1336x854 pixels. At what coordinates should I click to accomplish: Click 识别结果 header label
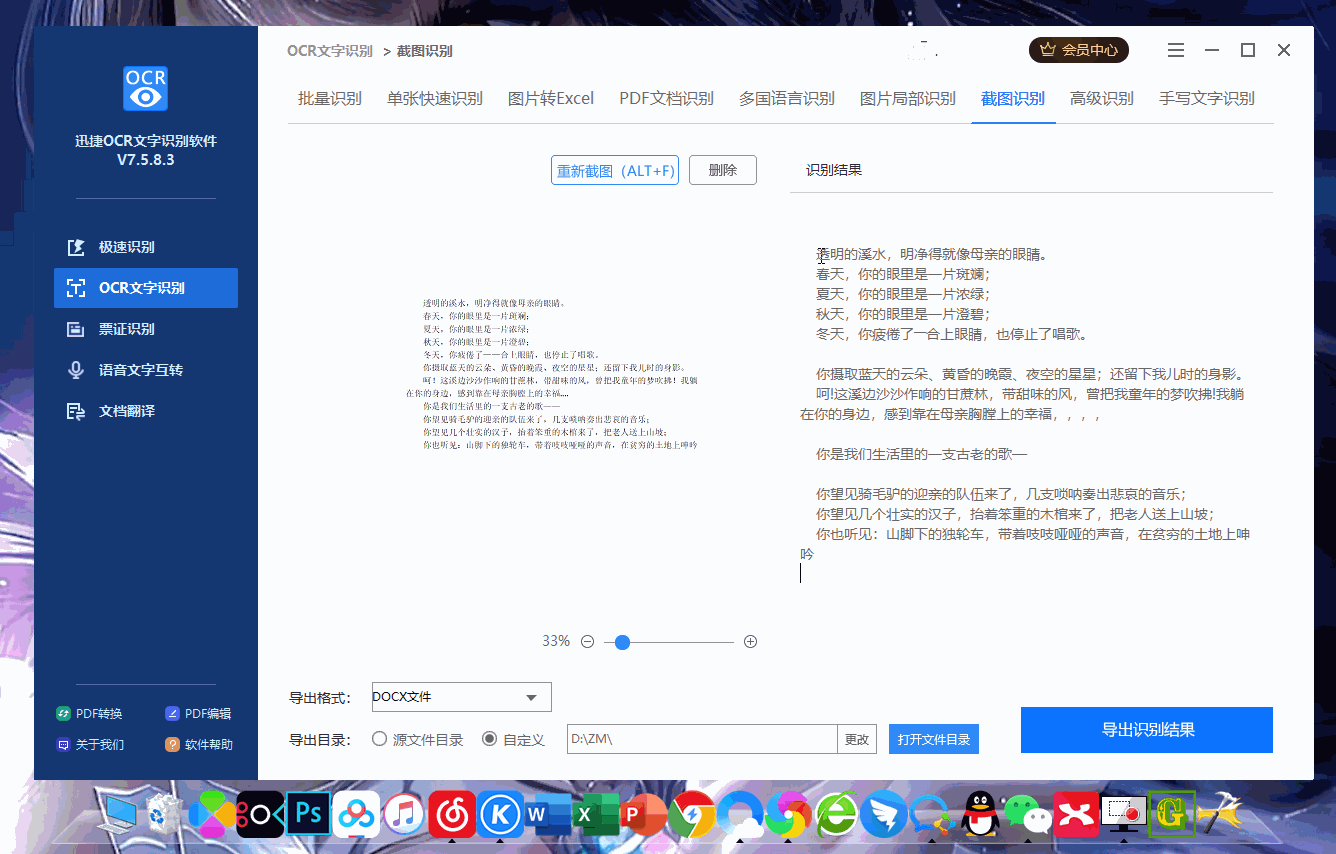[x=834, y=170]
